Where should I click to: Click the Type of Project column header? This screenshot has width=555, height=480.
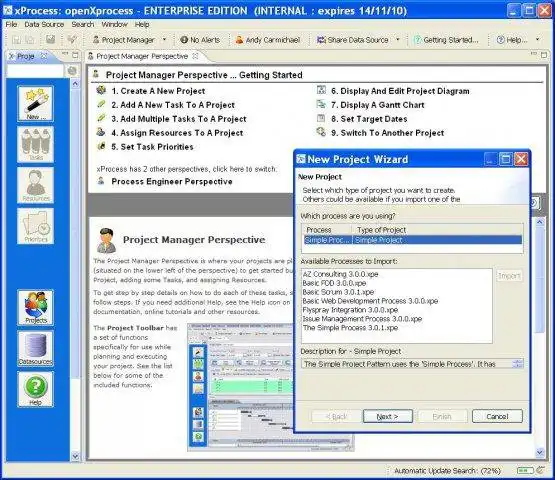point(437,230)
